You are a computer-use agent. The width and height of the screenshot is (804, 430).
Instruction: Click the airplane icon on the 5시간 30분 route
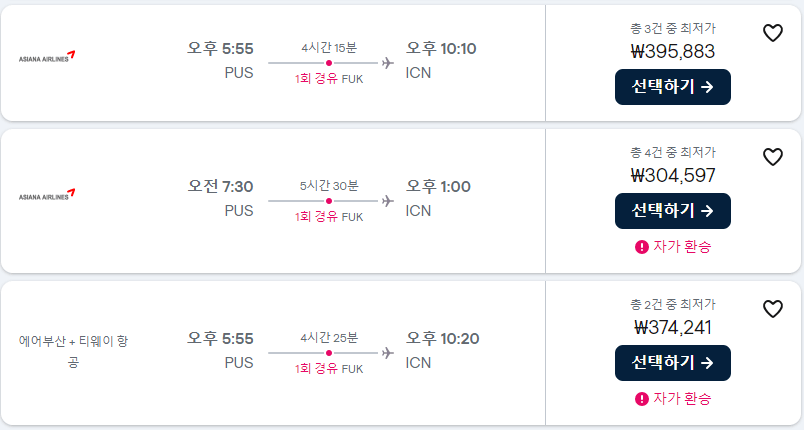coord(388,201)
